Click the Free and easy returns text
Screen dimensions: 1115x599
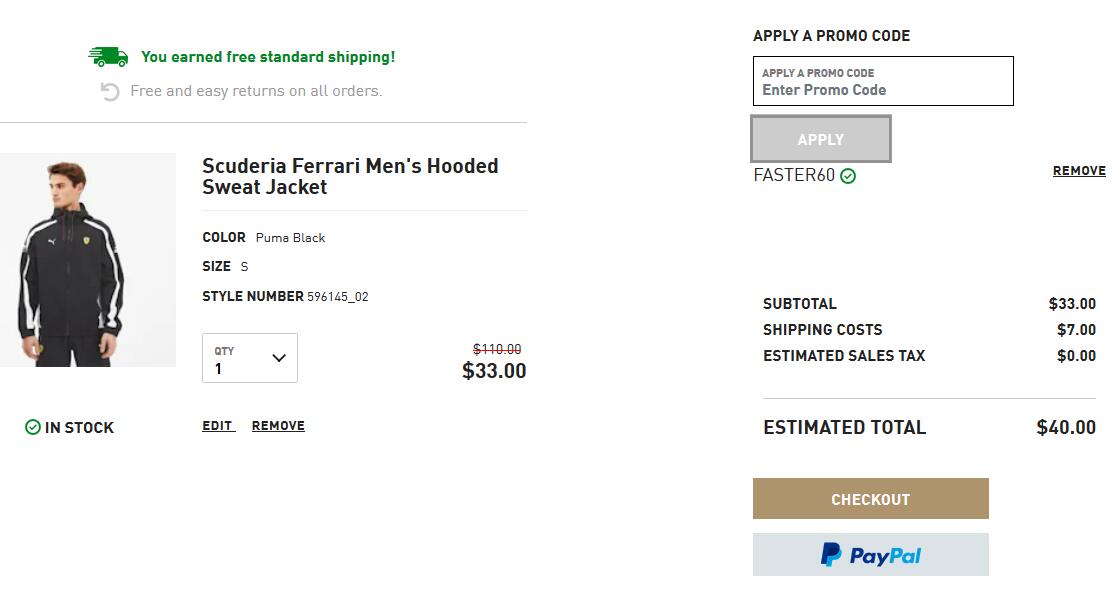coord(256,91)
